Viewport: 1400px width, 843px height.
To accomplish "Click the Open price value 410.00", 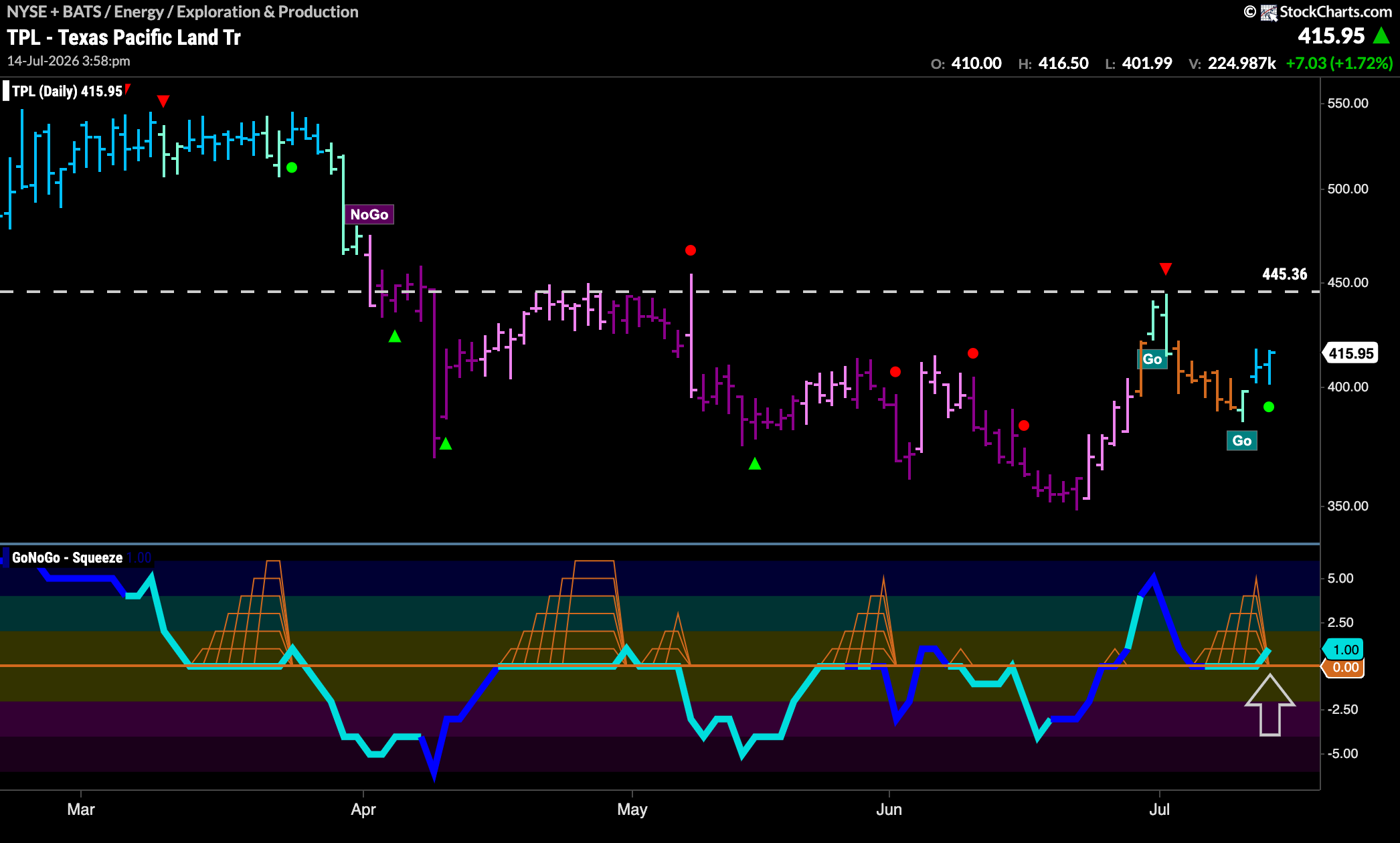I will point(976,64).
